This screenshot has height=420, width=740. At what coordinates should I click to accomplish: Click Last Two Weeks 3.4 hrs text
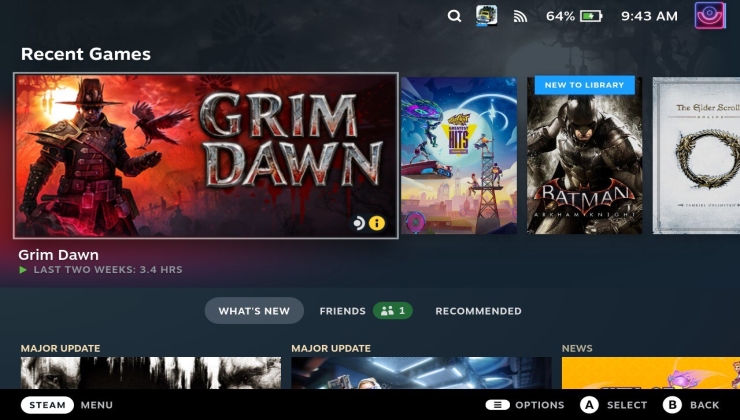[x=108, y=270]
